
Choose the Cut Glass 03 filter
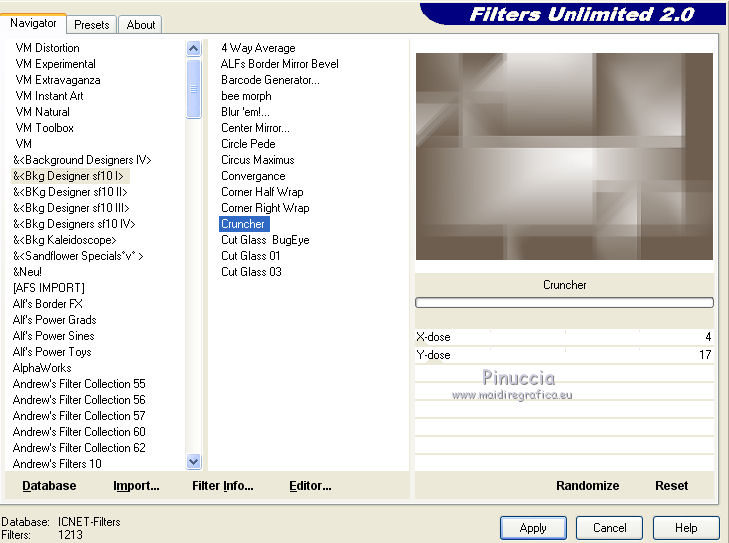point(251,272)
